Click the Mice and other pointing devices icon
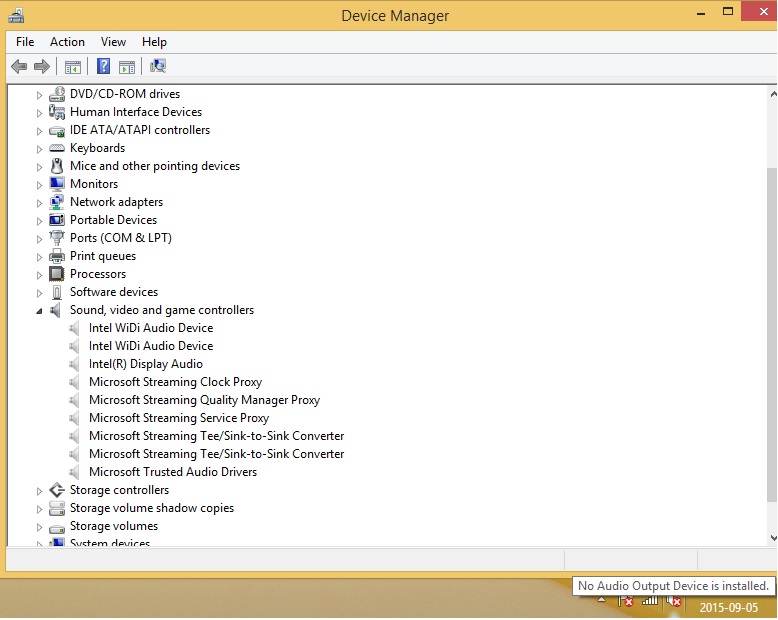Viewport: 778px width, 620px height. pyautogui.click(x=57, y=166)
